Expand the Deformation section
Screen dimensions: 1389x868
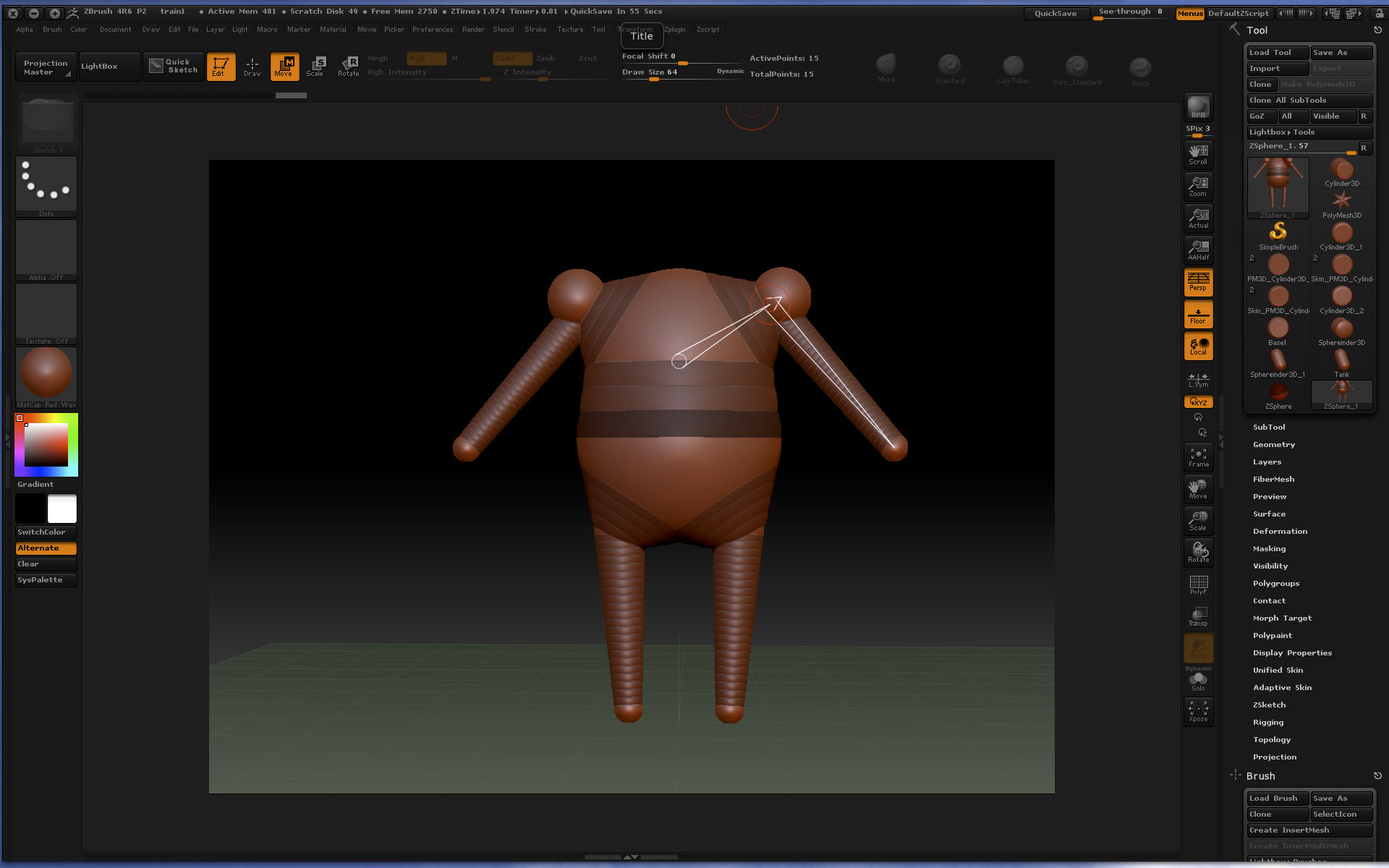pyautogui.click(x=1280, y=532)
